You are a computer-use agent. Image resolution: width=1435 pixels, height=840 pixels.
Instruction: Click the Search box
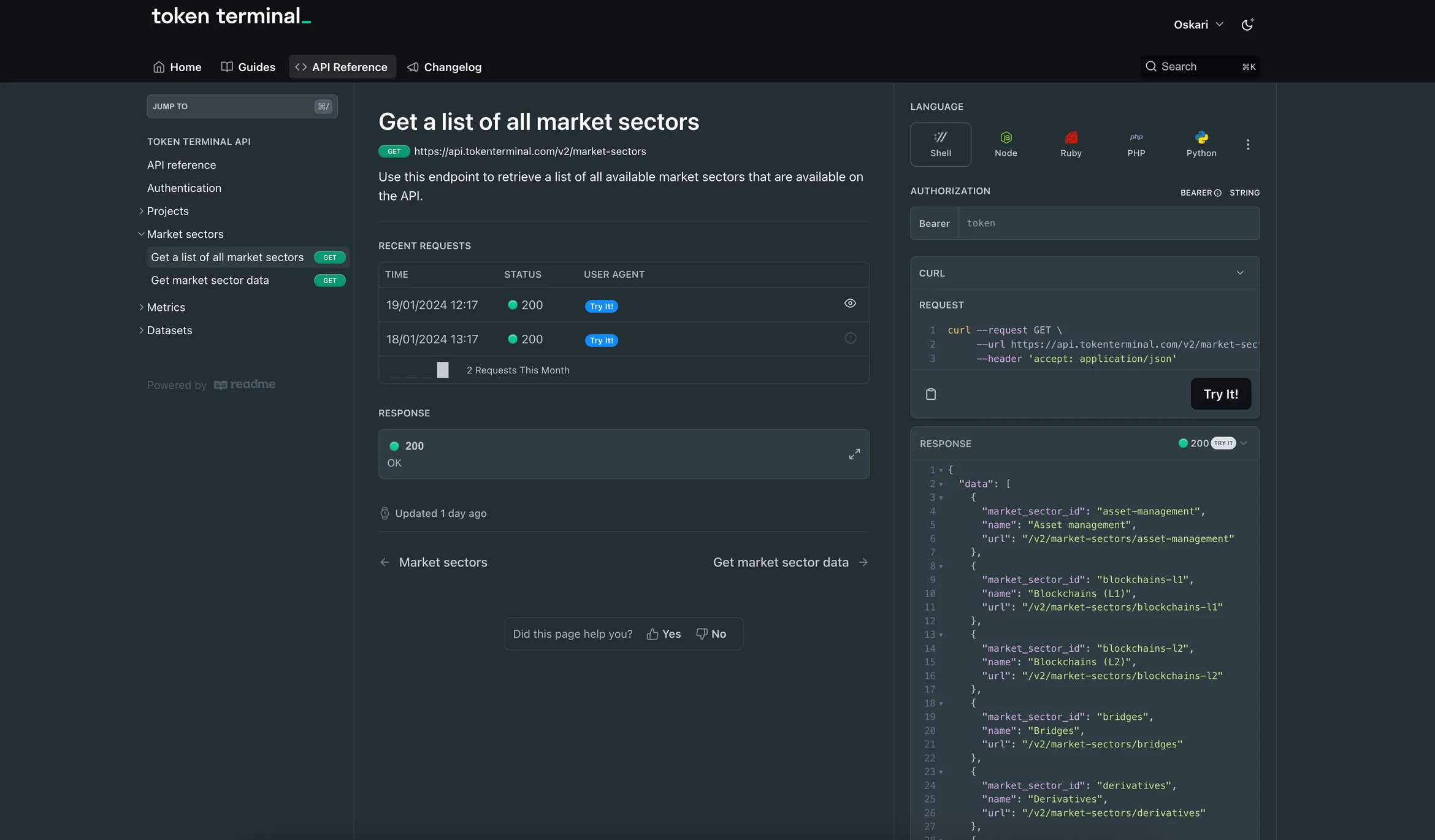tap(1201, 66)
